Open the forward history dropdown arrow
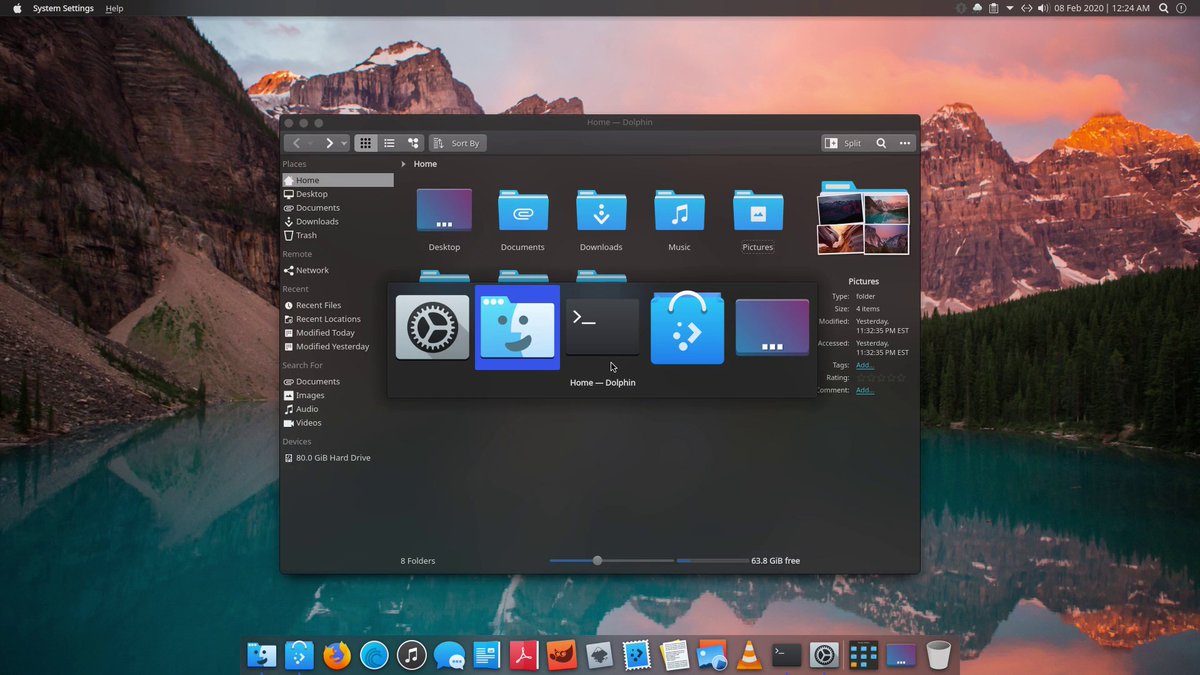This screenshot has height=675, width=1200. (344, 143)
